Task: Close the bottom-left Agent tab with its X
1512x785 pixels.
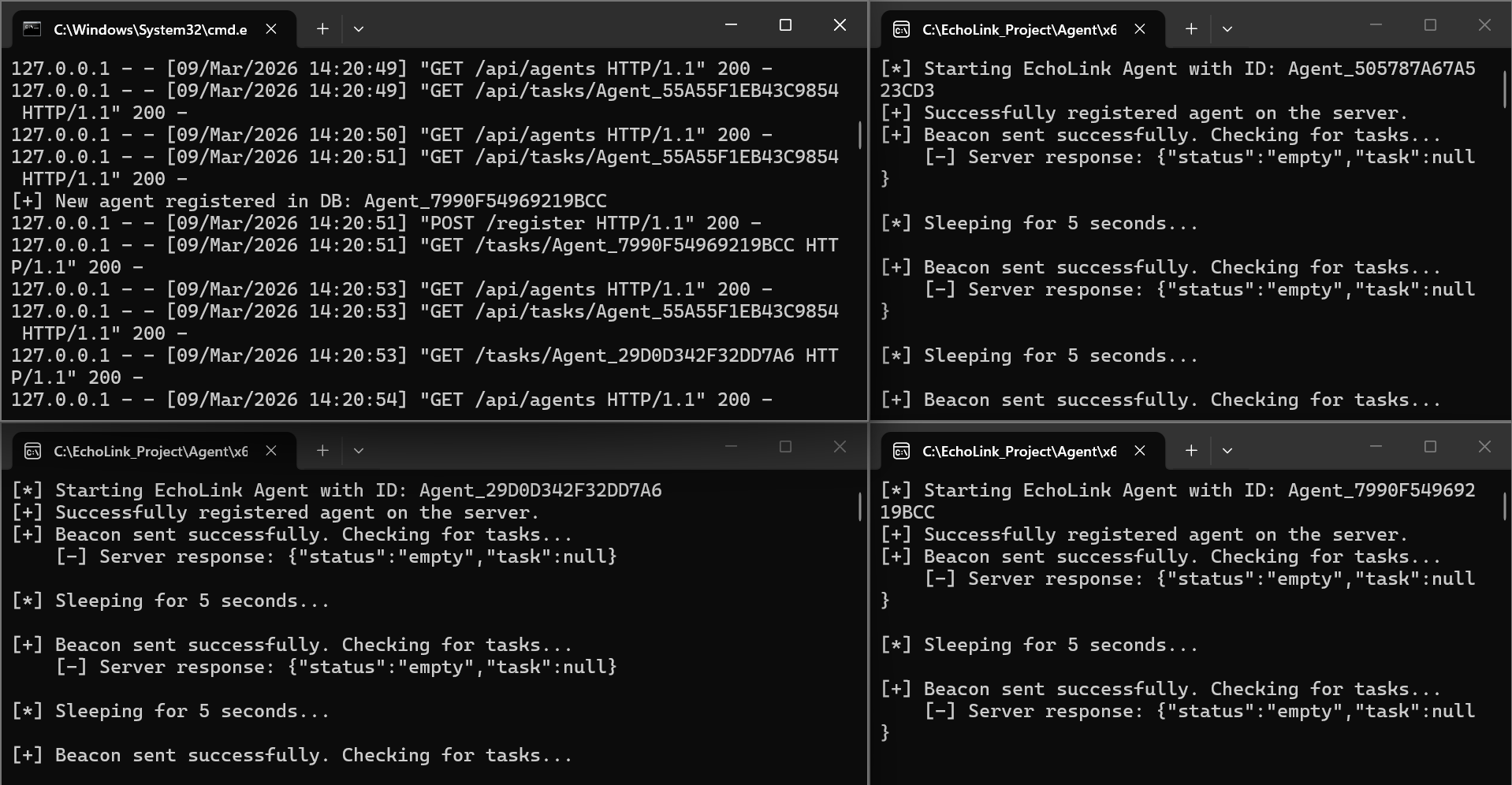Action: [x=271, y=450]
